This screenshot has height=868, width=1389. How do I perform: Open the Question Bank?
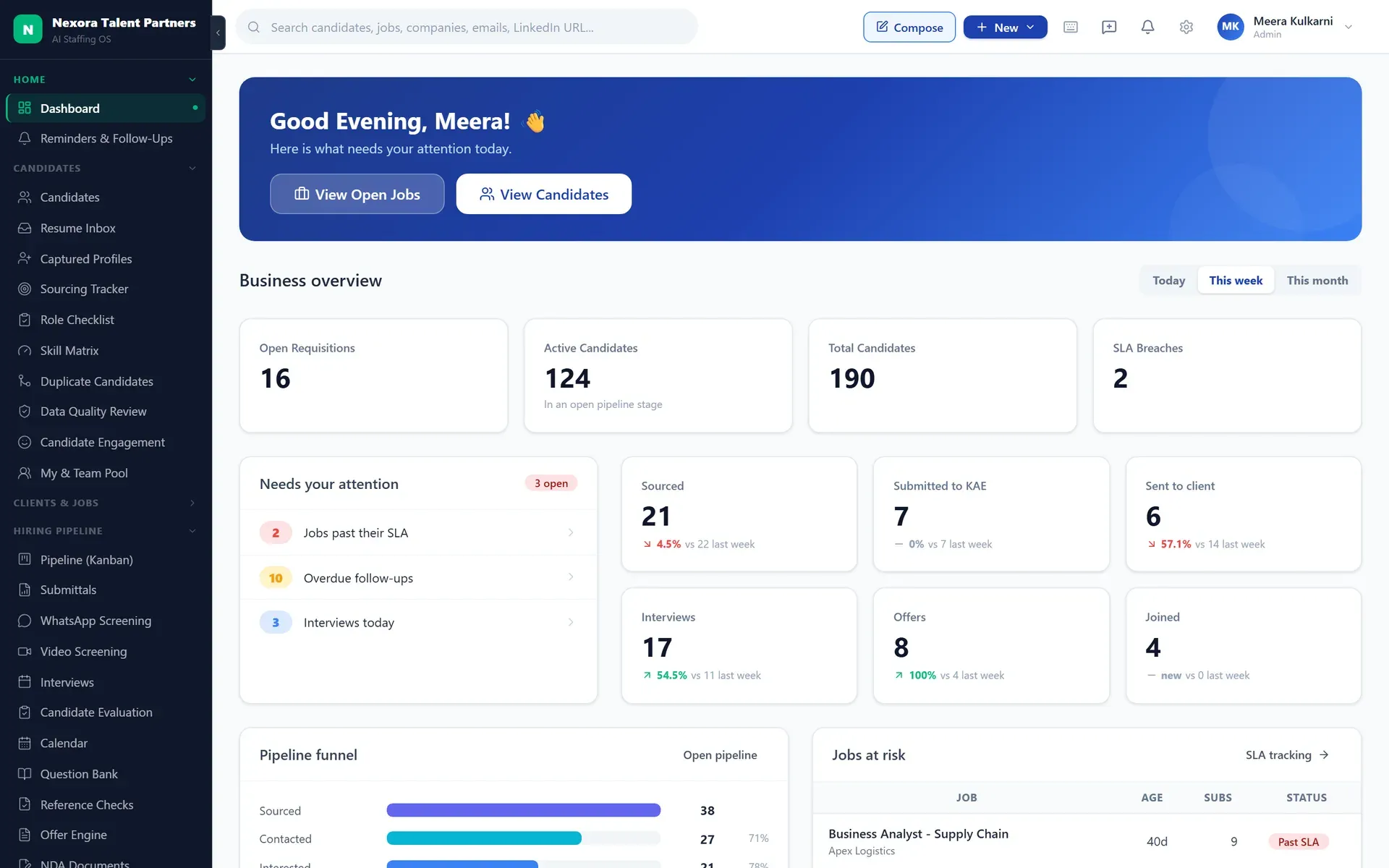106,774
